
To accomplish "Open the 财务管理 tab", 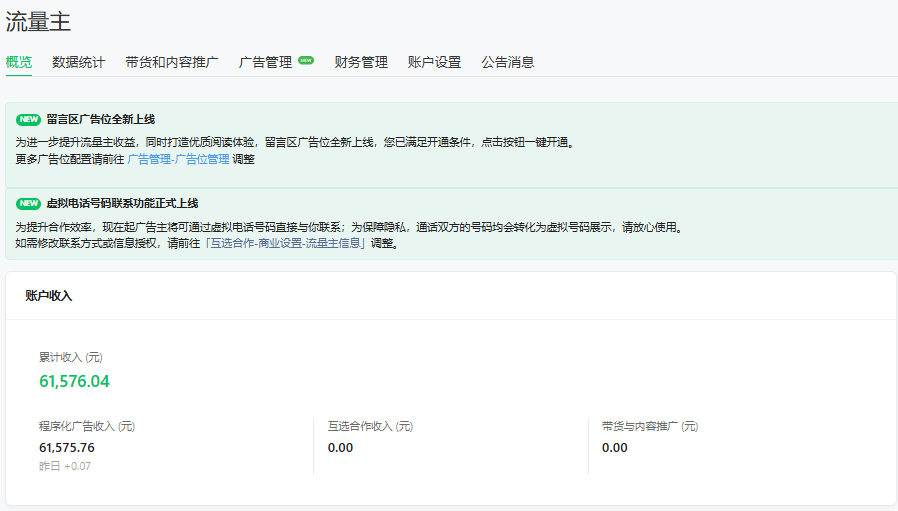I will [361, 62].
